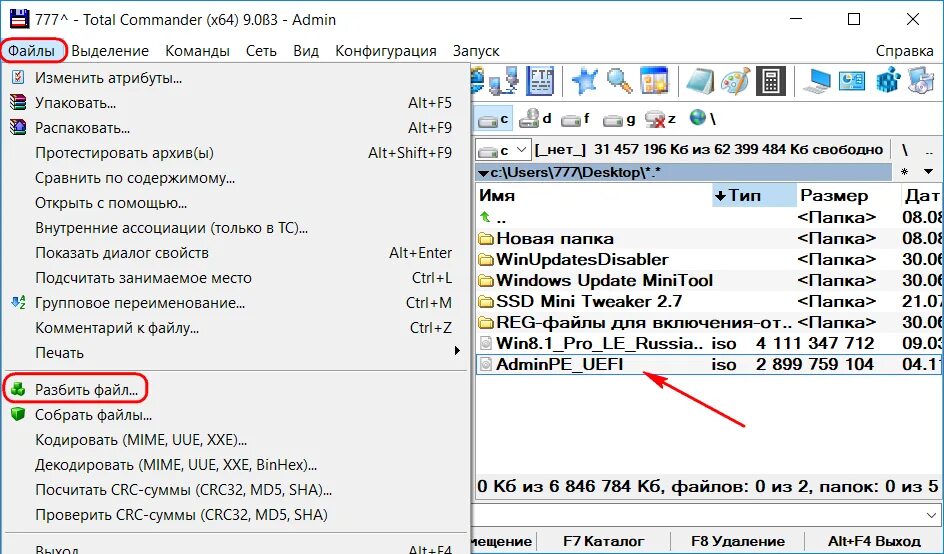Choose Кодировать (MIME, UUE, XXE) entry
The image size is (944, 554).
(x=235, y=440)
